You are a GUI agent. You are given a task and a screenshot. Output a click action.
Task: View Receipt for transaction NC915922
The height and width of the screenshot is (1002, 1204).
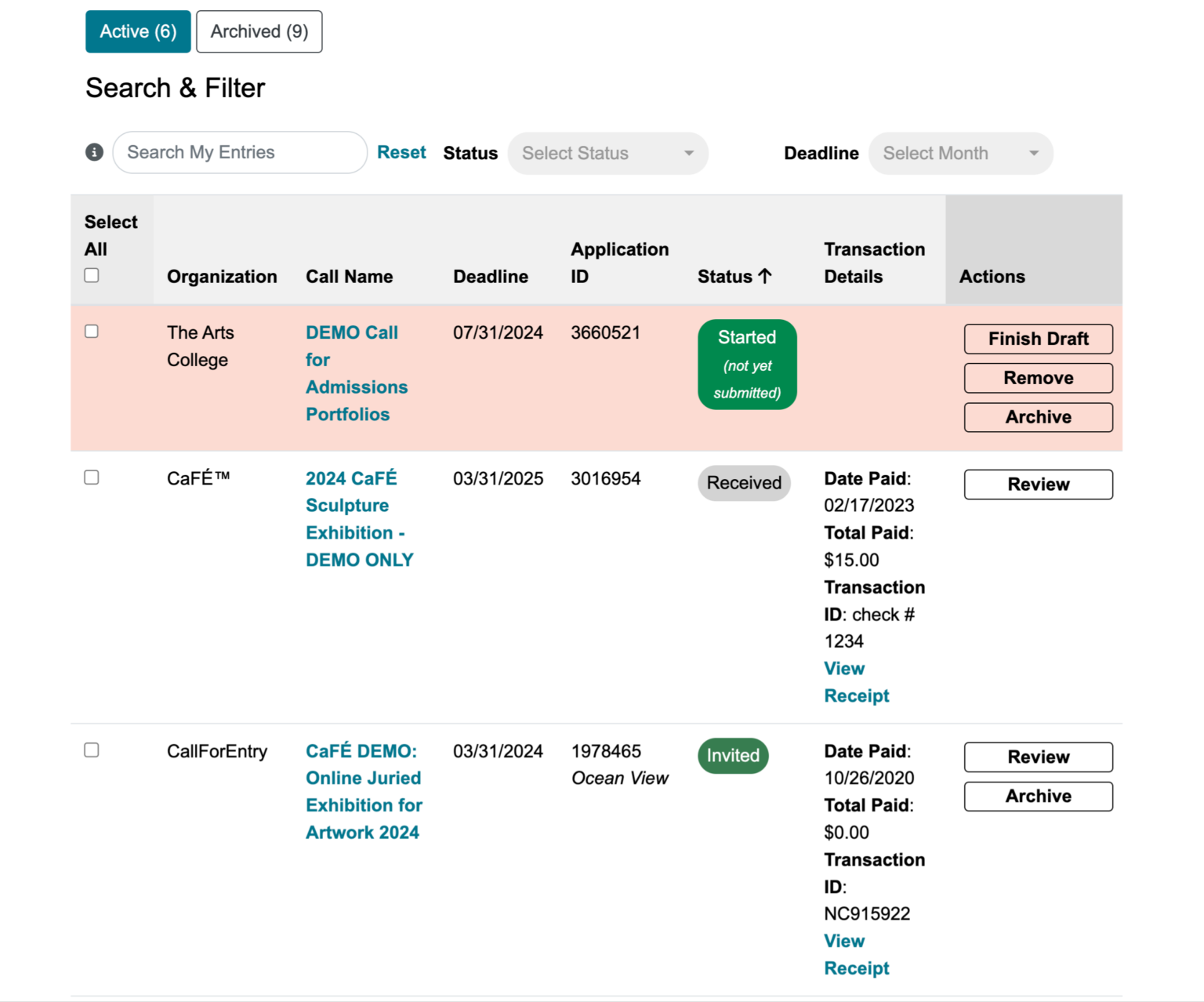coord(856,954)
